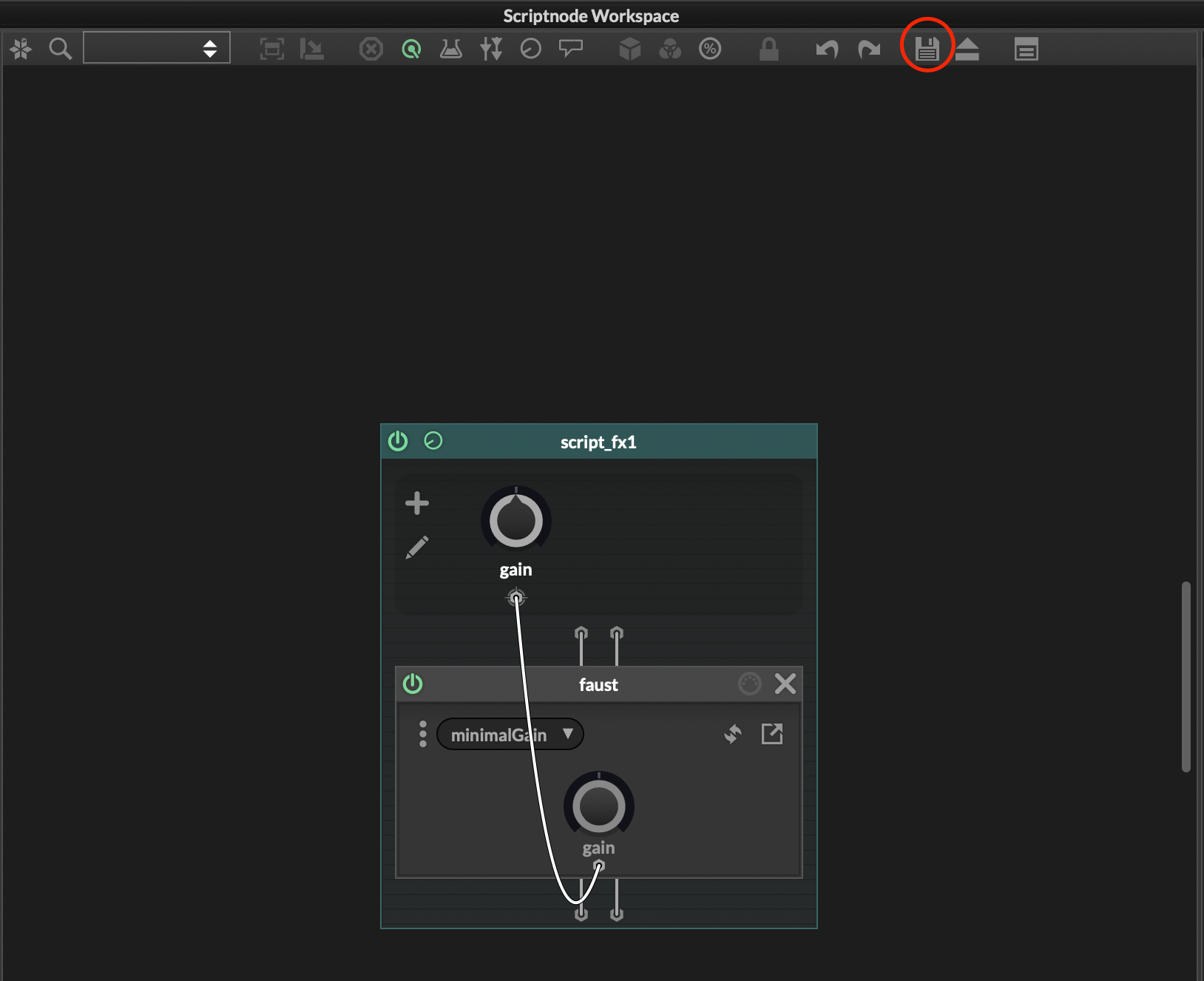Click the eject icon in toolbar
Image resolution: width=1204 pixels, height=981 pixels.
pyautogui.click(x=967, y=50)
